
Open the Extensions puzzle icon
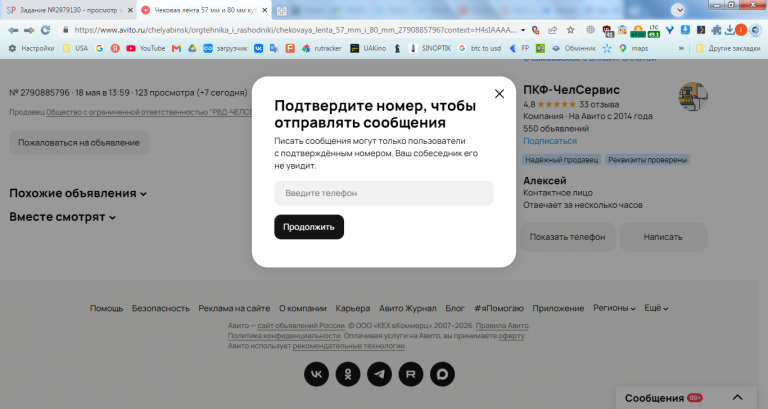716,30
